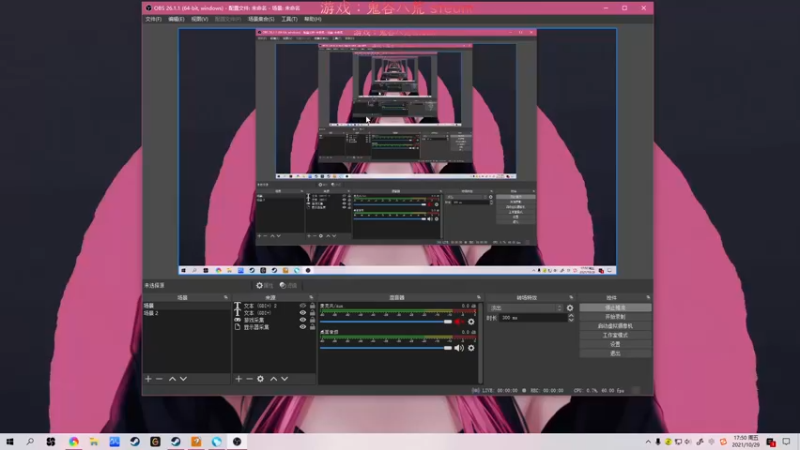Open the 桌面音频 mixer settings gear
Image resolution: width=800 pixels, height=450 pixels.
click(471, 348)
